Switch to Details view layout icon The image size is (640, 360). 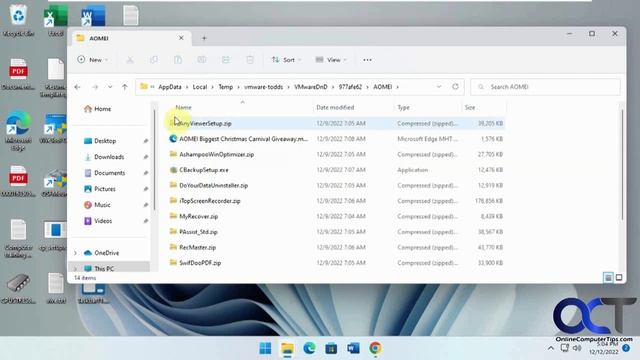point(608,278)
